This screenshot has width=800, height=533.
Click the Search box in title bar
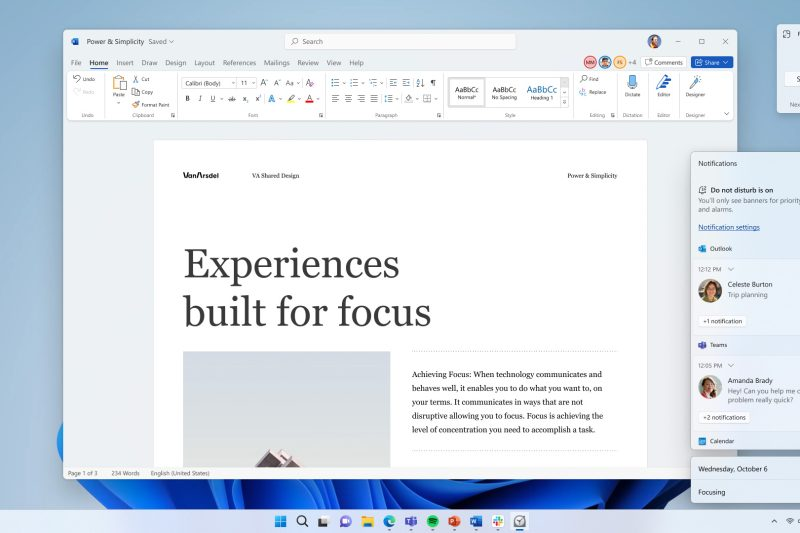click(x=400, y=41)
